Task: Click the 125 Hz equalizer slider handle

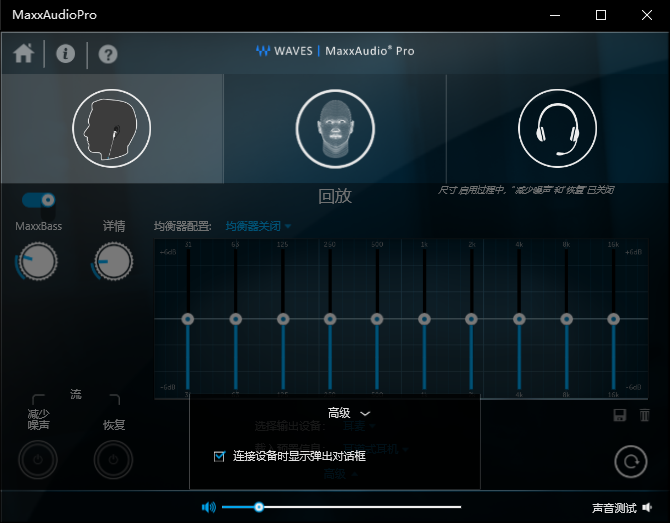Action: 283,319
